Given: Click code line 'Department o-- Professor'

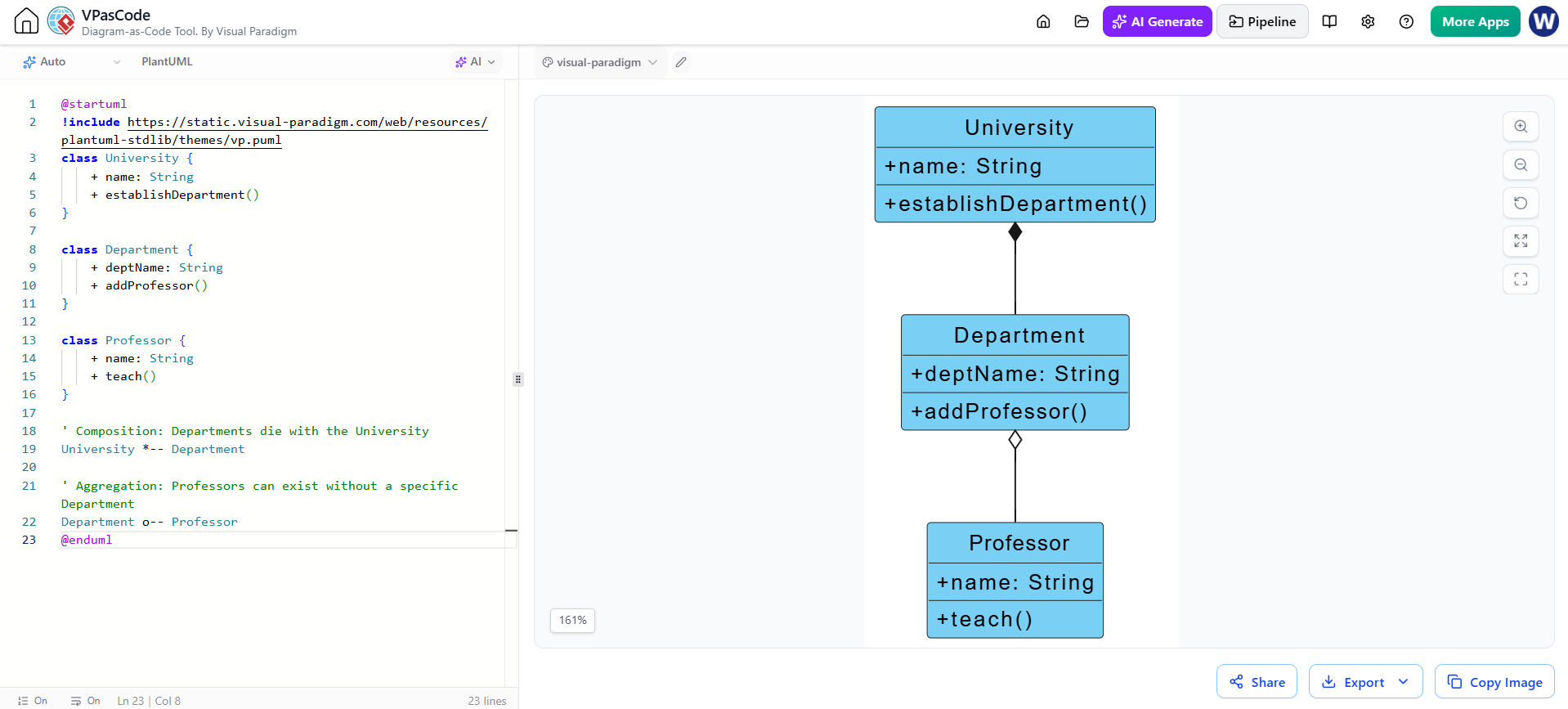Looking at the screenshot, I should pos(149,522).
